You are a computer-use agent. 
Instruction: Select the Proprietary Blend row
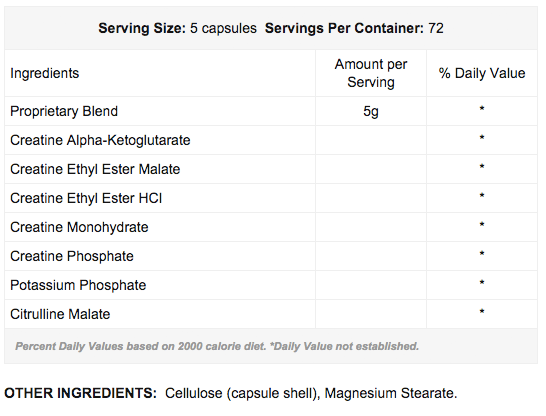pos(271,111)
